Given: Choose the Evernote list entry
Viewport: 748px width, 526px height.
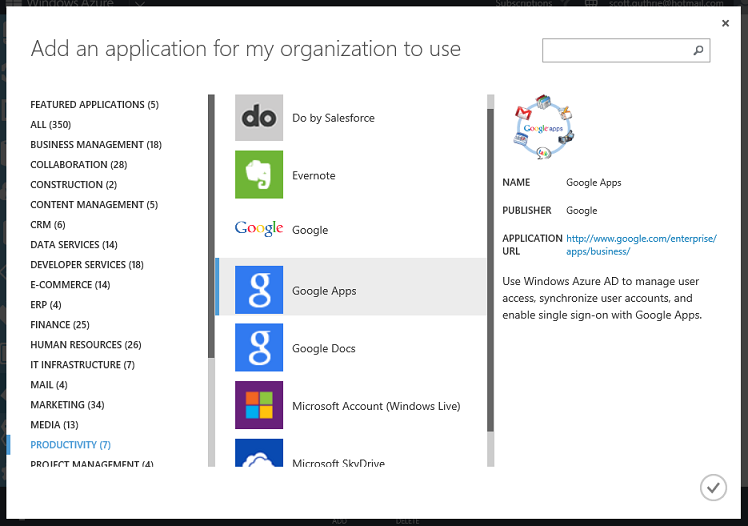Looking at the screenshot, I should pyautogui.click(x=313, y=175).
